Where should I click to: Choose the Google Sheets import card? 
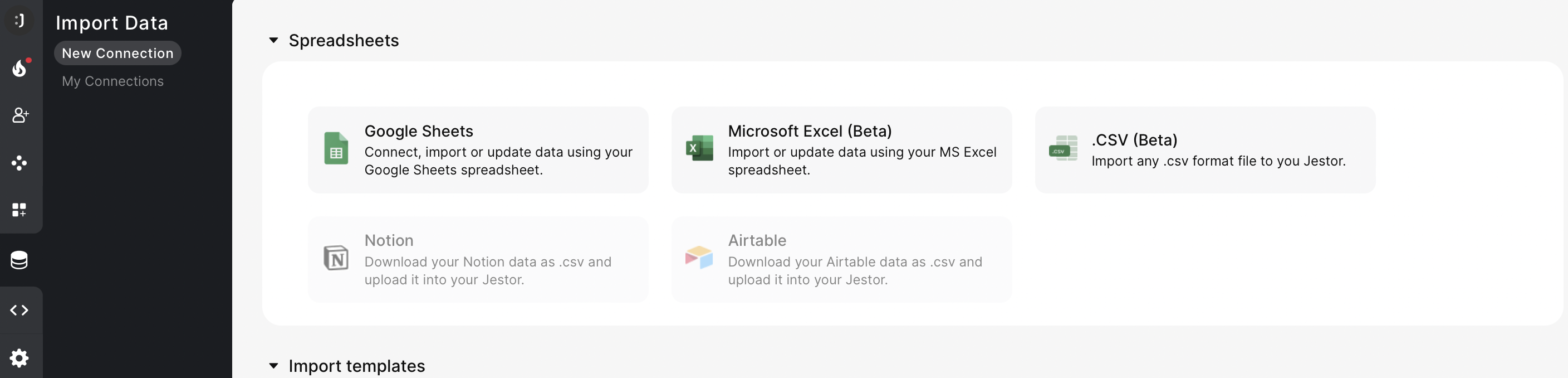[478, 150]
